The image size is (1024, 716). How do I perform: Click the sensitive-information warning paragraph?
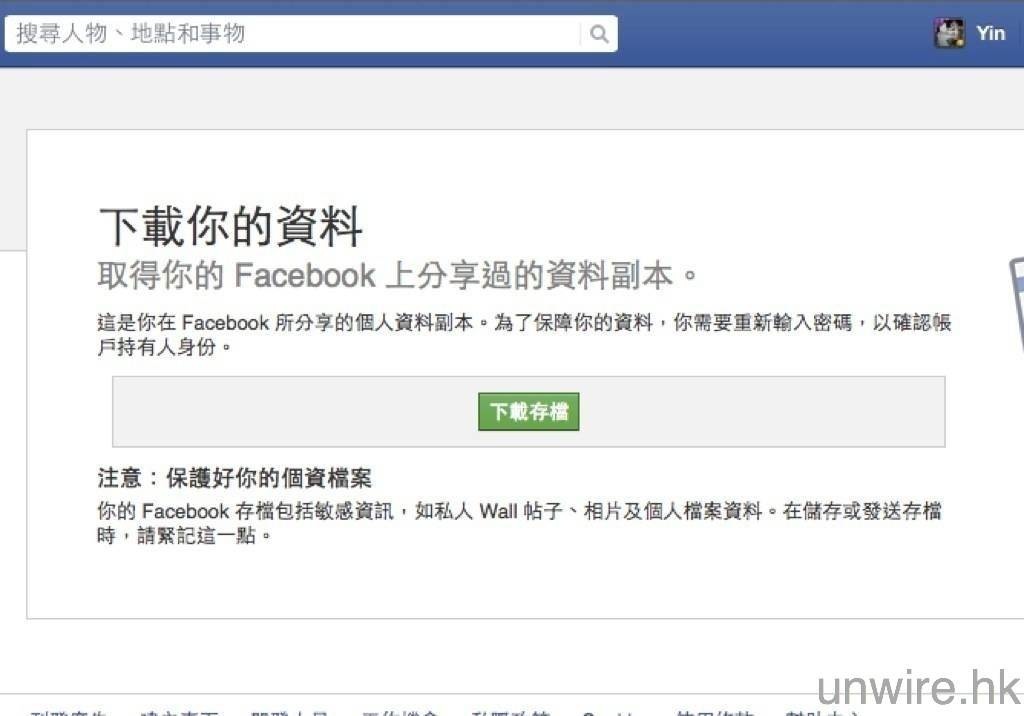click(x=520, y=523)
